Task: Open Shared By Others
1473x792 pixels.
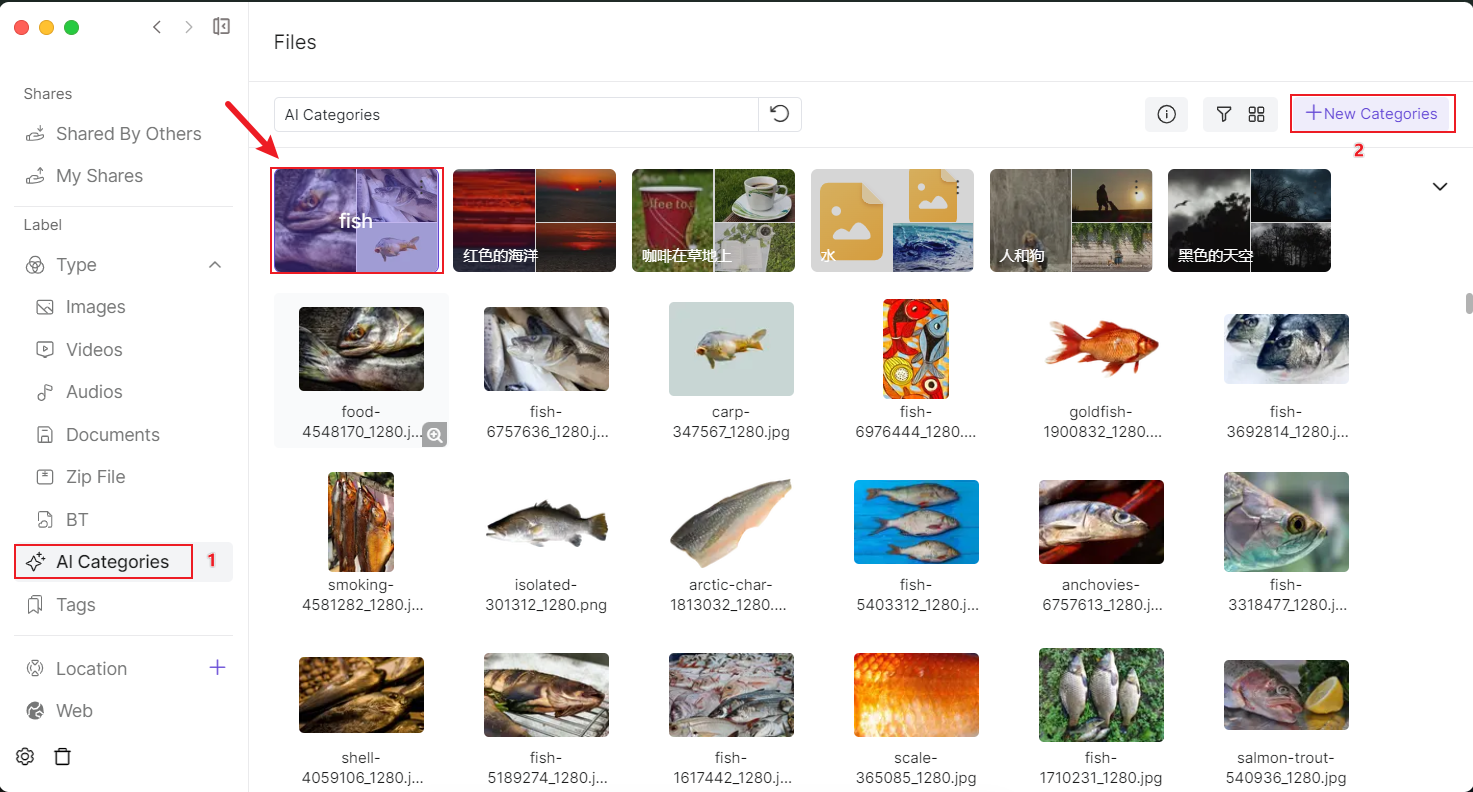Action: tap(128, 134)
